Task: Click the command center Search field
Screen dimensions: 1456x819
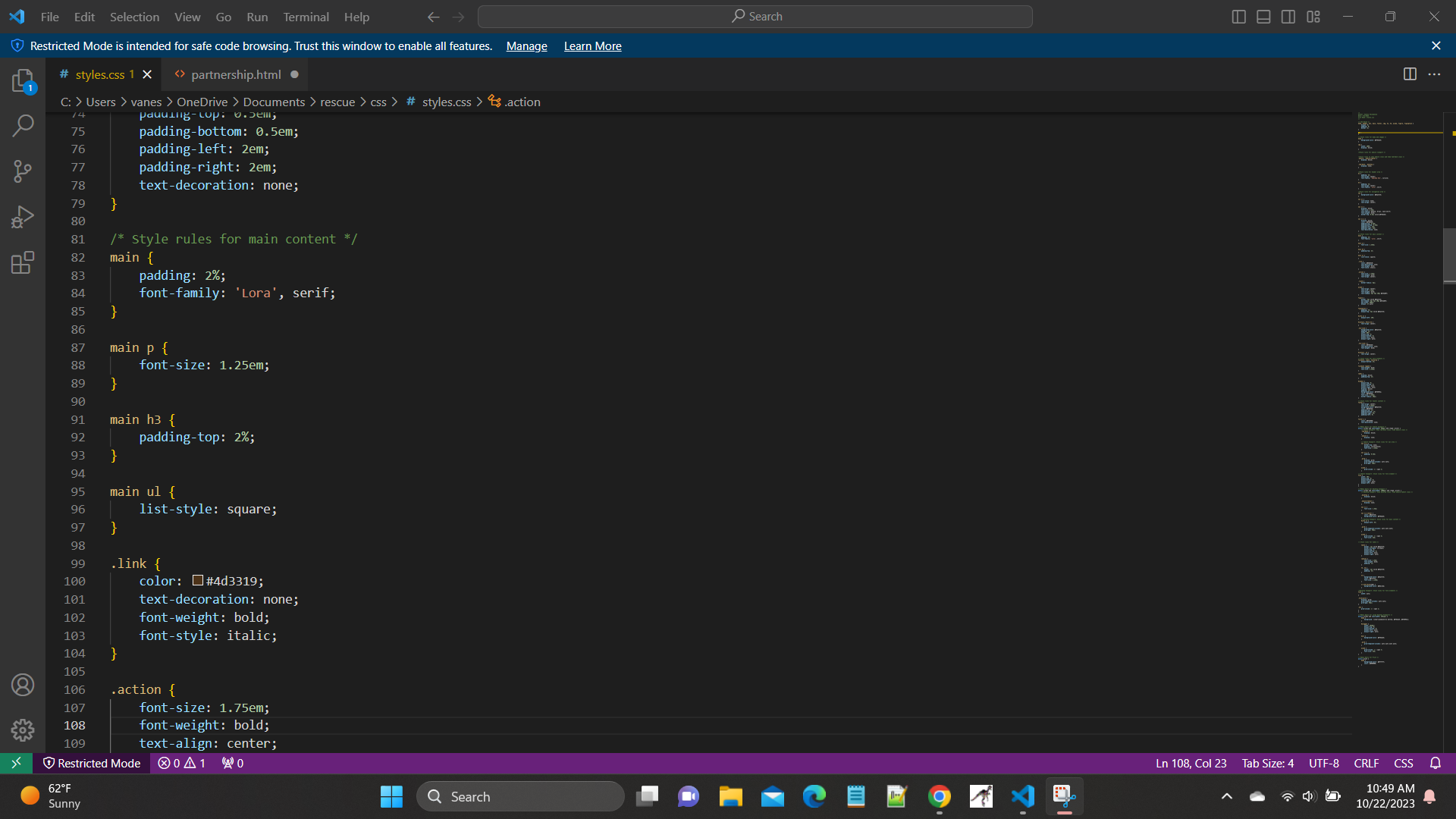Action: tap(755, 17)
